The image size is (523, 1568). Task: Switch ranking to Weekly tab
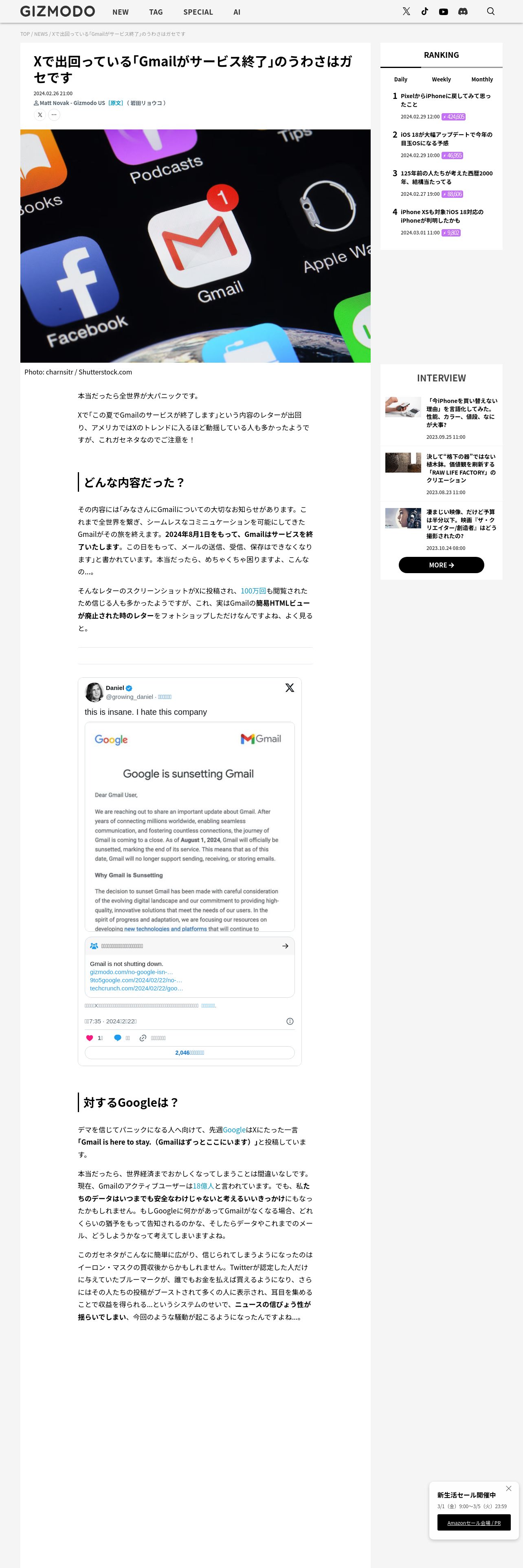442,79
